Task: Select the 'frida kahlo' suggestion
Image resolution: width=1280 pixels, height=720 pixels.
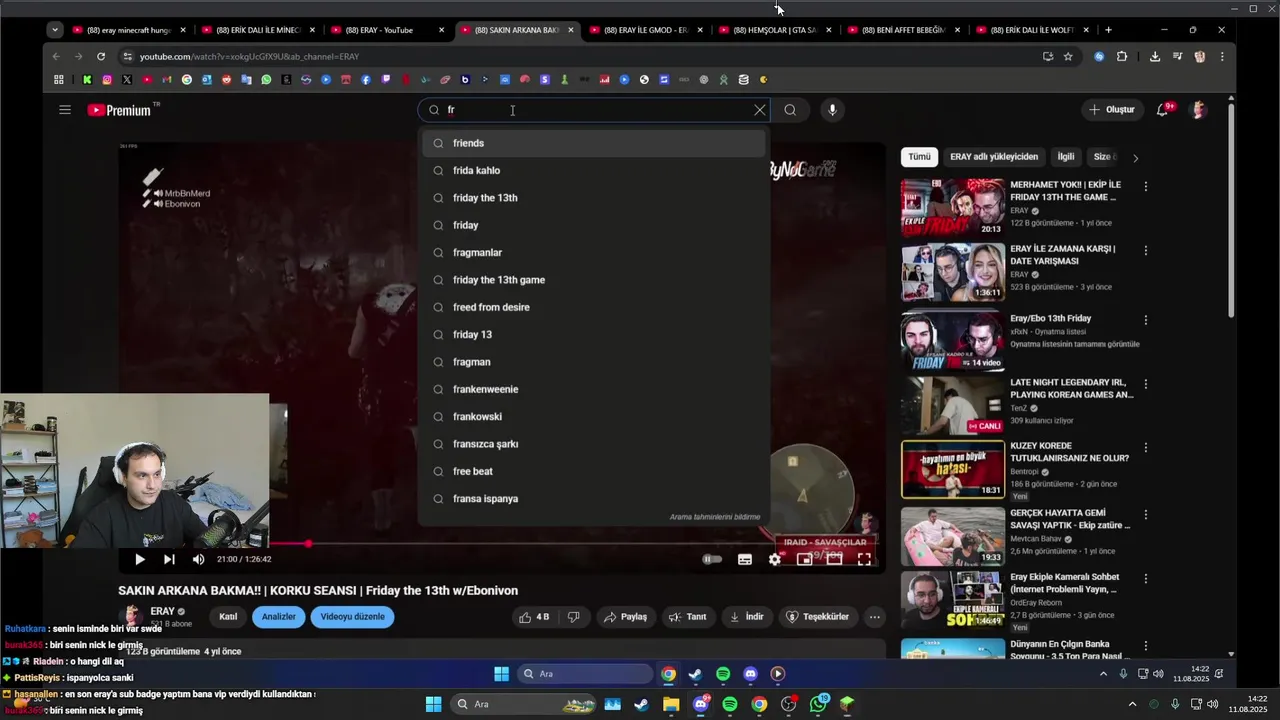Action: (x=594, y=171)
